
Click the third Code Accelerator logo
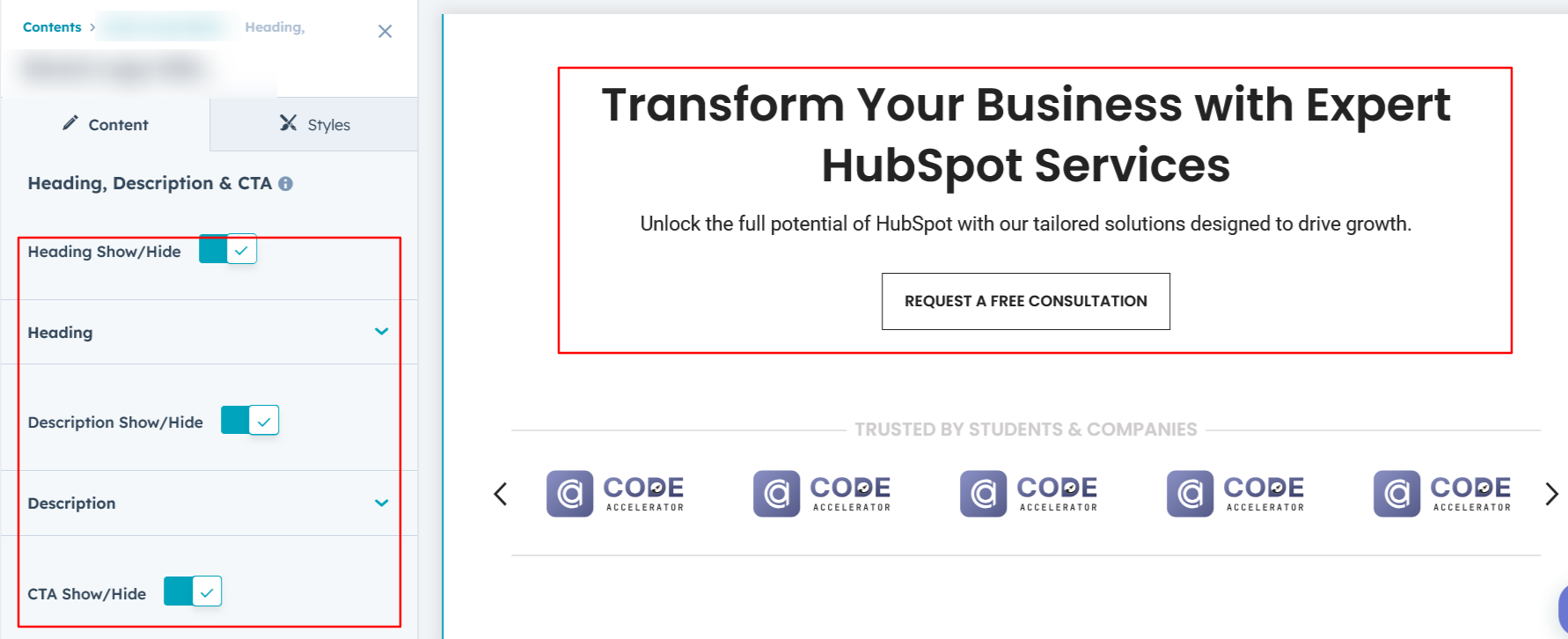(1029, 494)
